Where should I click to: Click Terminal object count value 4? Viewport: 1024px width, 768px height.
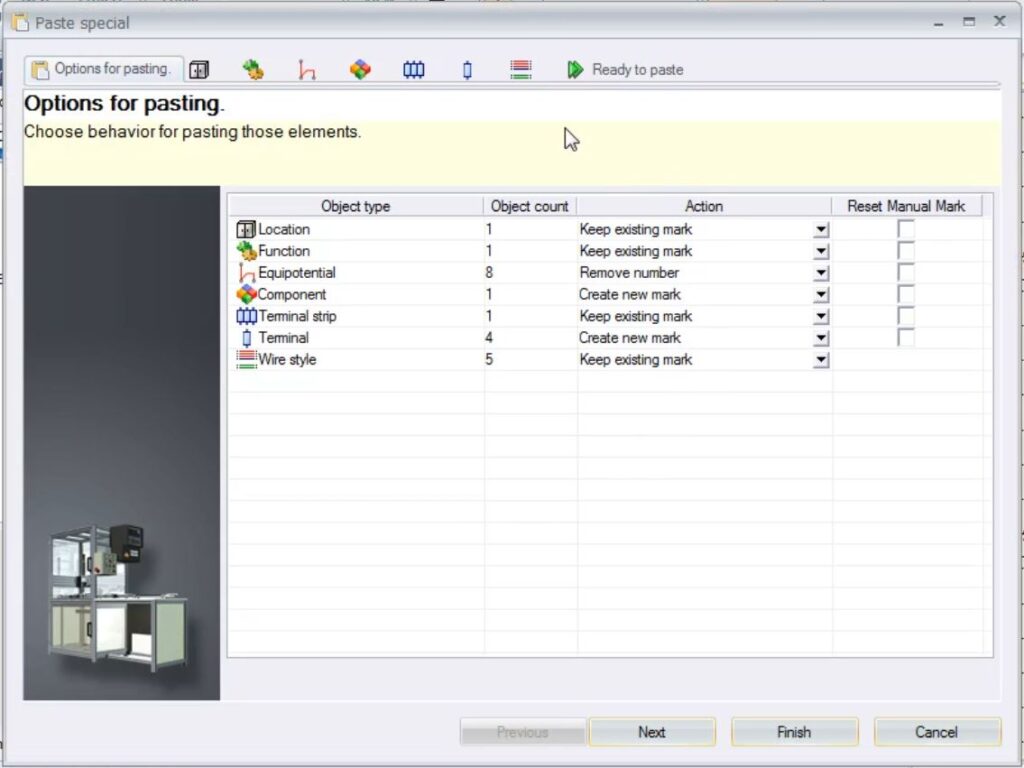point(489,338)
